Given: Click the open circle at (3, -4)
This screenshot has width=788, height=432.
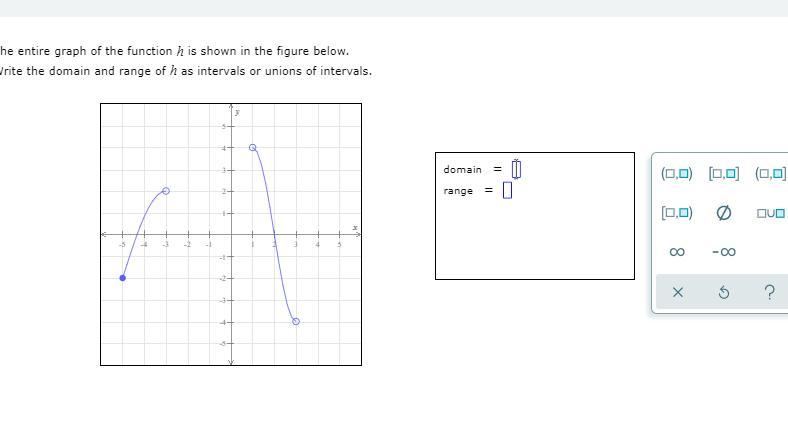Looking at the screenshot, I should (x=296, y=321).
